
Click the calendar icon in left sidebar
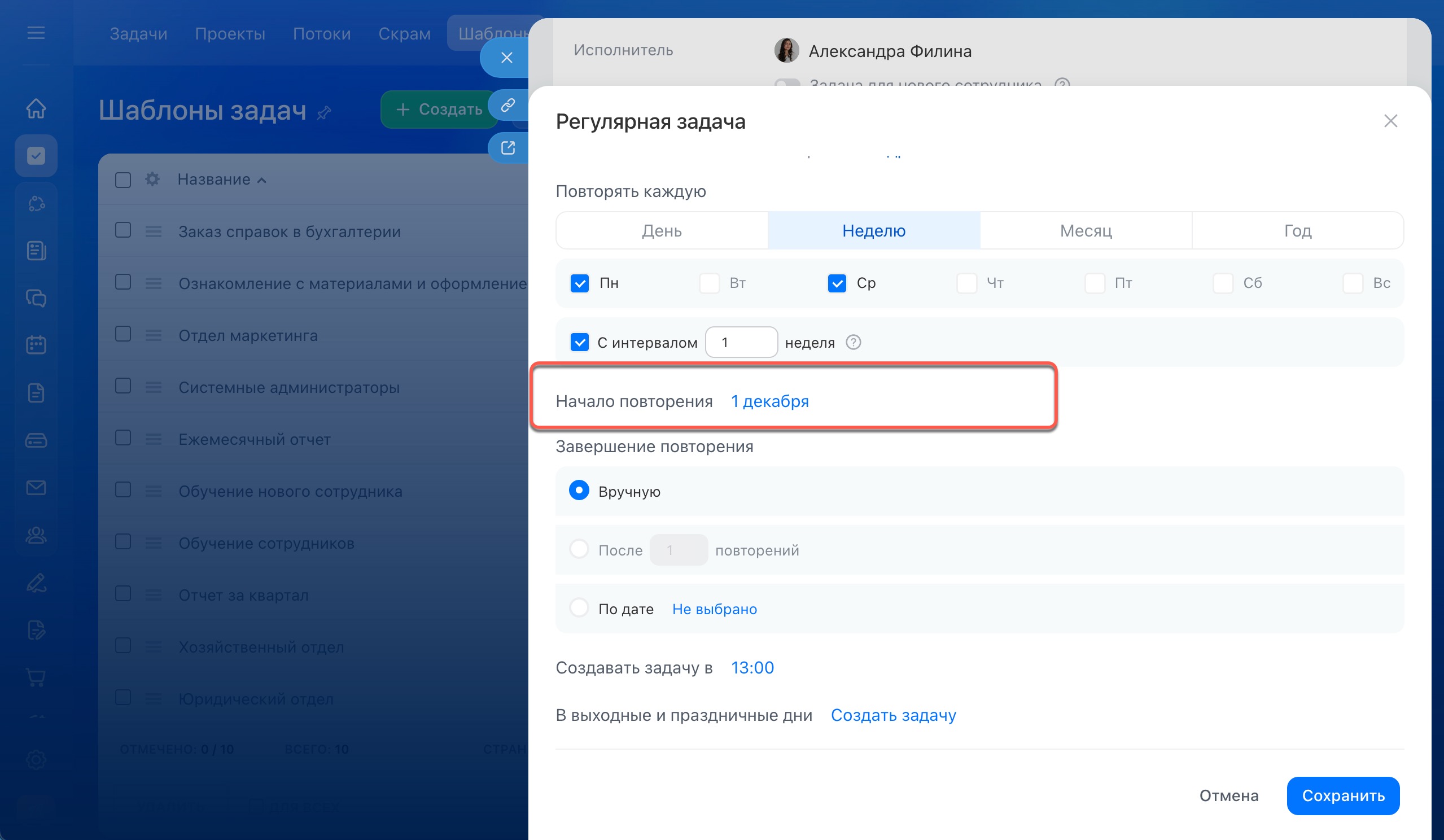[36, 345]
